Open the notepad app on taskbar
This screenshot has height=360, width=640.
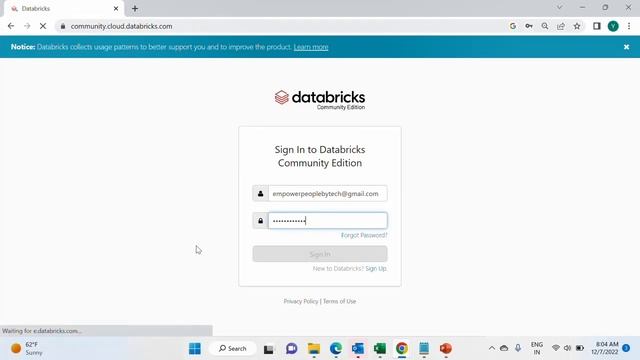click(x=424, y=349)
